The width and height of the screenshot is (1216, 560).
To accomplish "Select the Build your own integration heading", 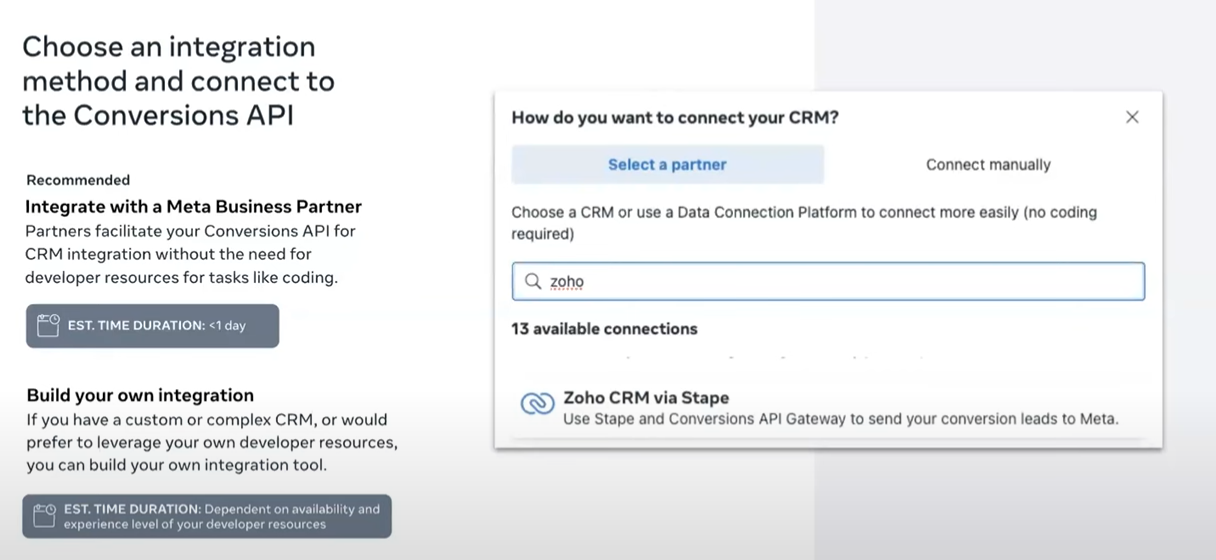I will coord(140,395).
